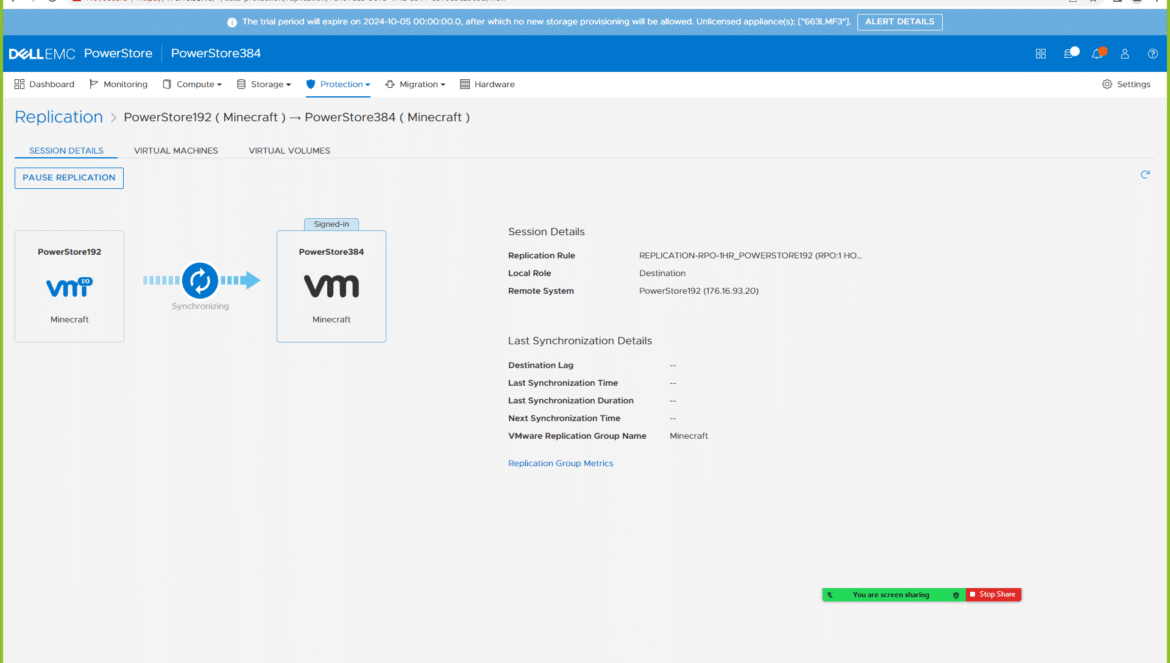This screenshot has height=663, width=1170.
Task: Open Settings with the gear icon
Action: click(x=1126, y=84)
